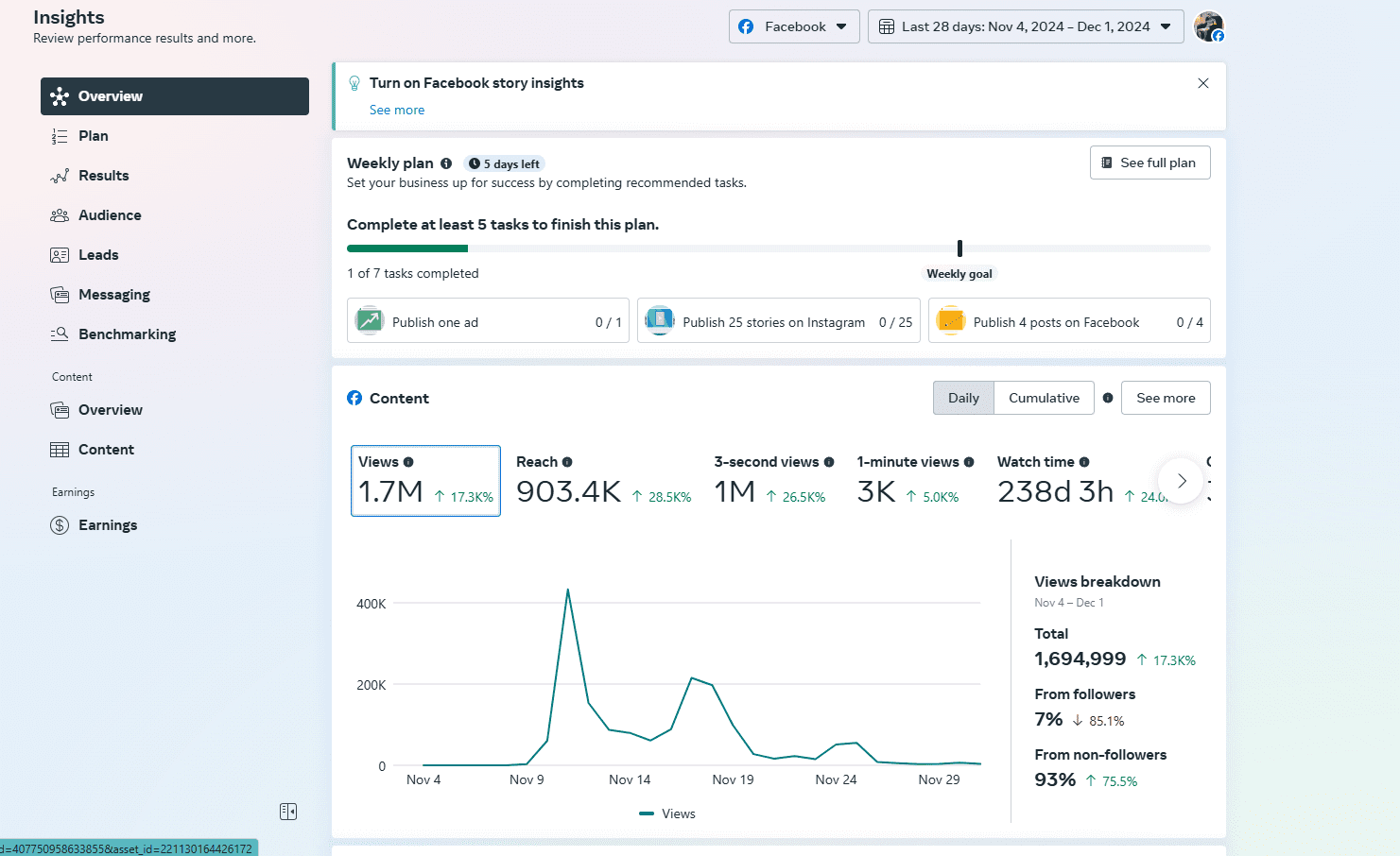The width and height of the screenshot is (1400, 856).
Task: Open the Overview section in sidebar
Action: click(x=175, y=96)
